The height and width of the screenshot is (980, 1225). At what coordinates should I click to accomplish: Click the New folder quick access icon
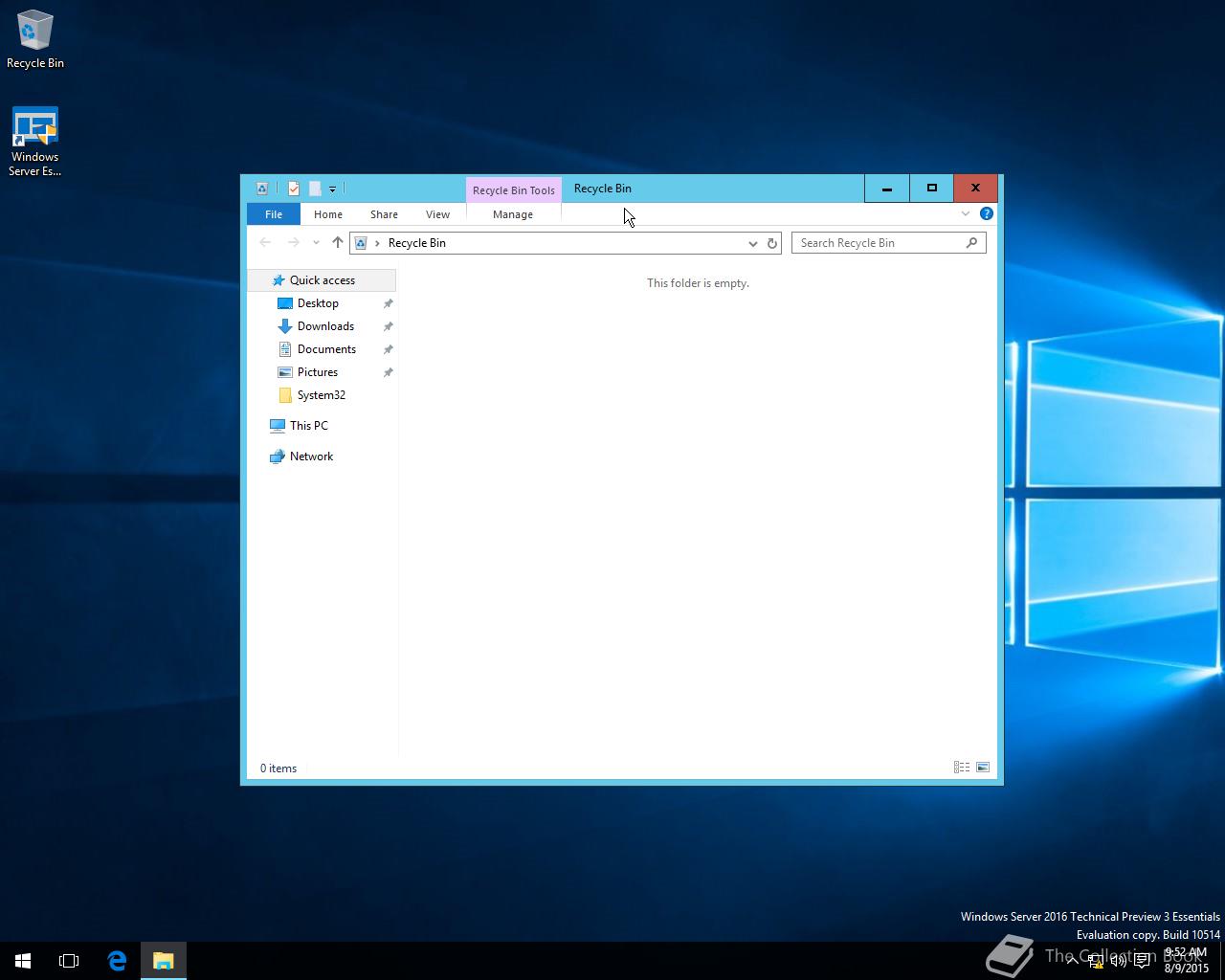[x=315, y=189]
